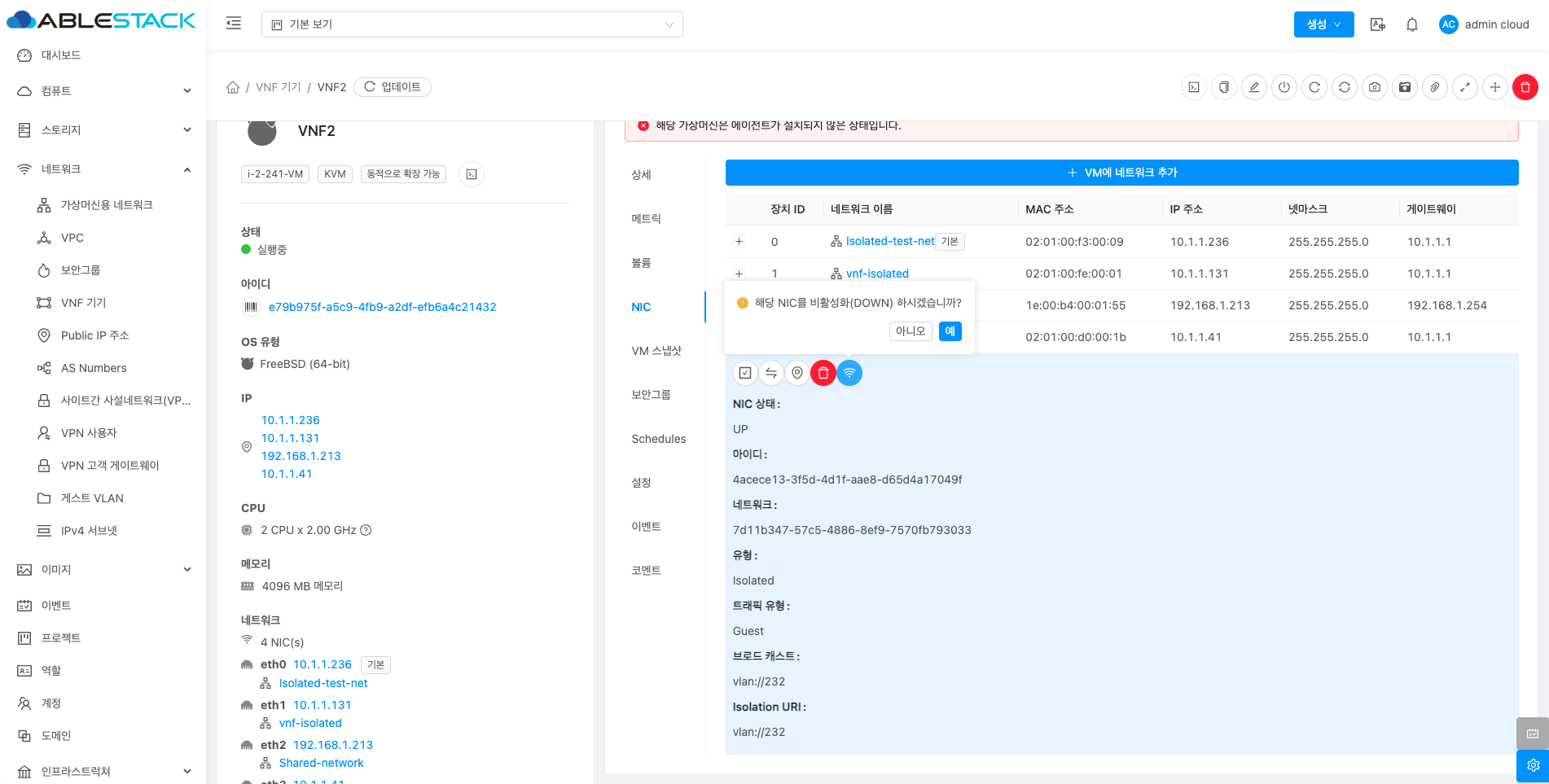
Task: Expand NIC row for Isolated-test-net
Action: click(x=739, y=242)
